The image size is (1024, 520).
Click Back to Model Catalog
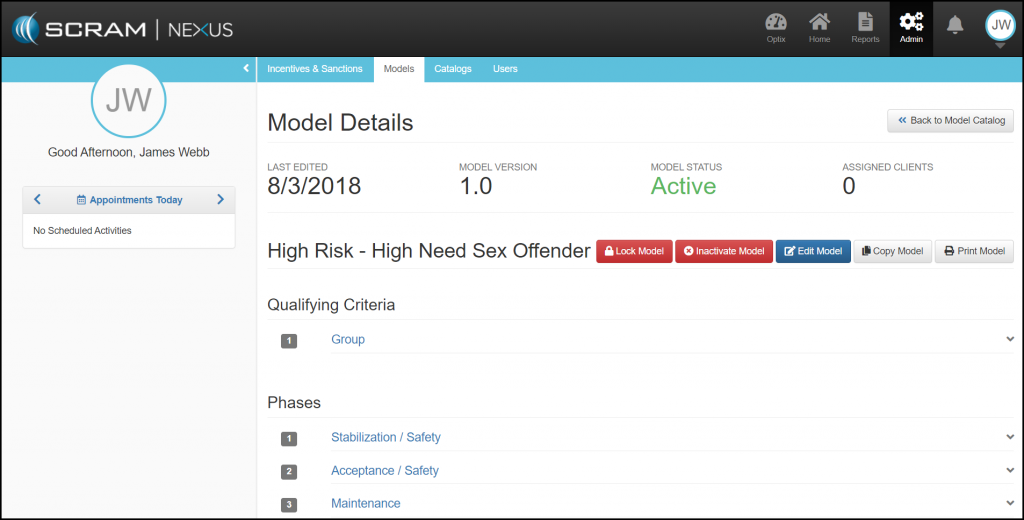(x=951, y=120)
